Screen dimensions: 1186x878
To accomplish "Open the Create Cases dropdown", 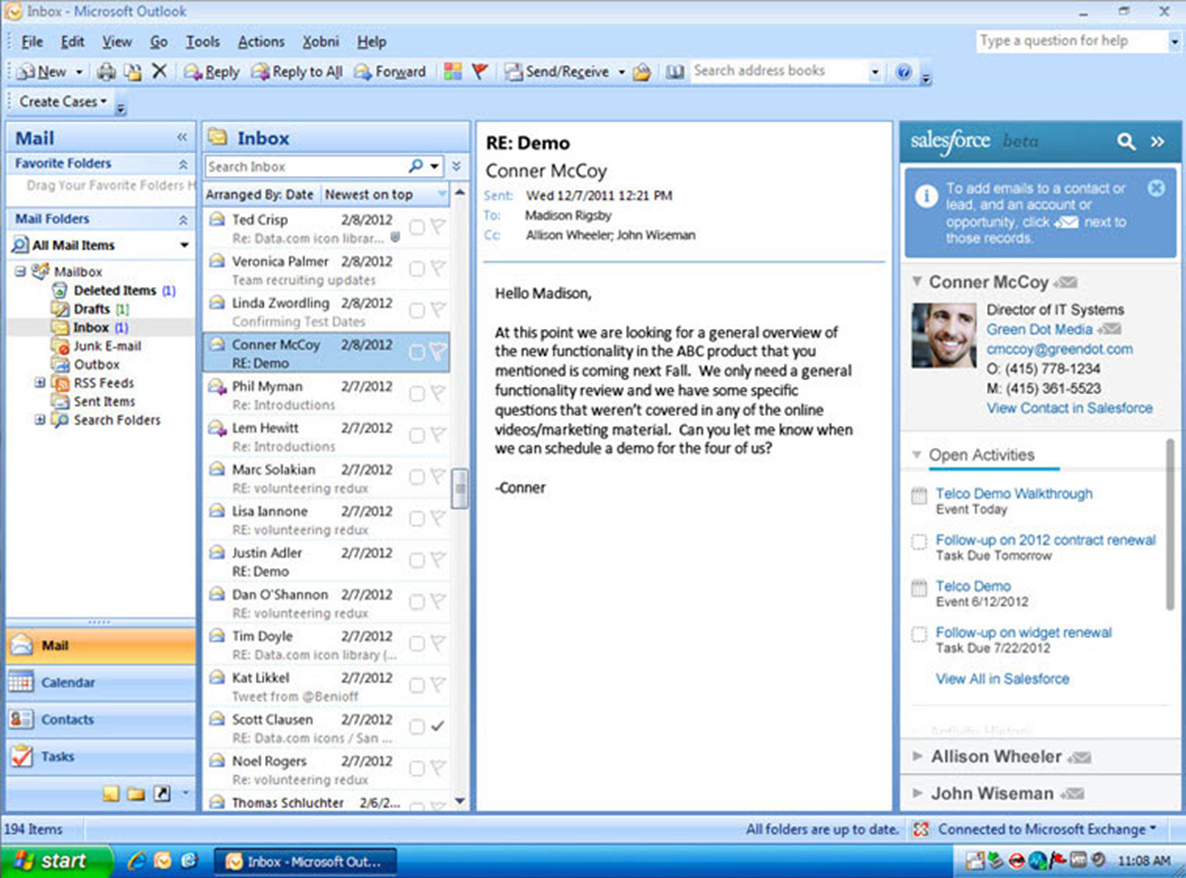I will (x=63, y=101).
